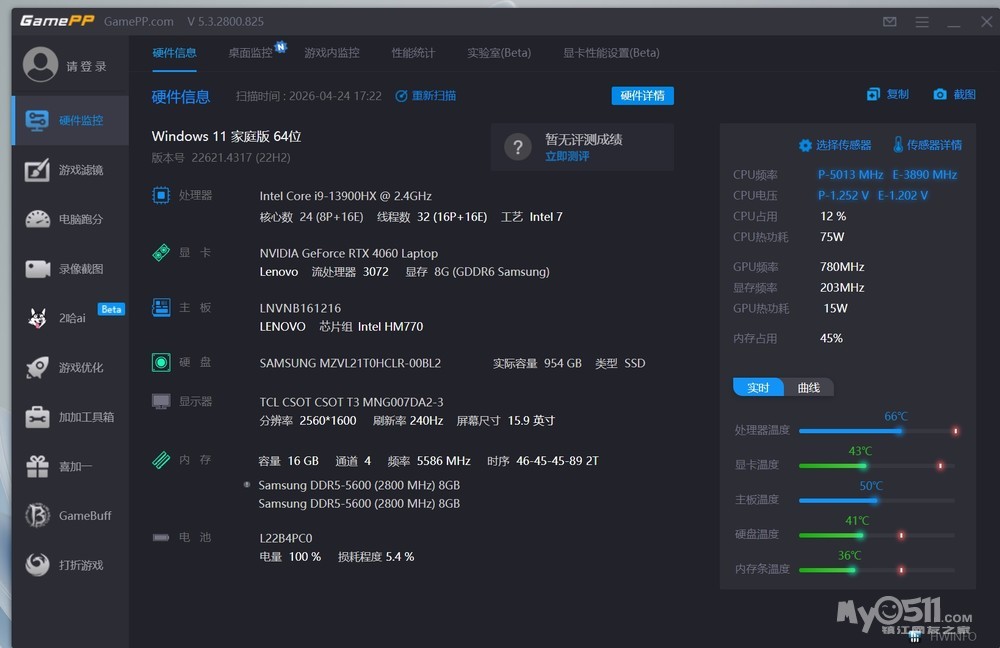The height and width of the screenshot is (648, 1000).
Task: Click the 立即测评 link
Action: 567,156
